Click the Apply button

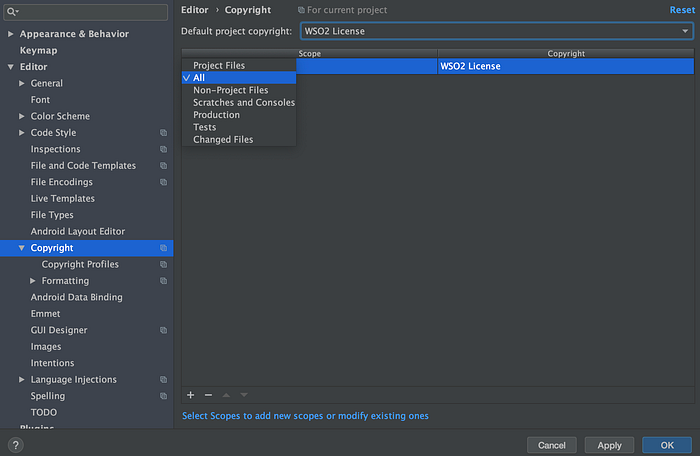pyautogui.click(x=609, y=445)
